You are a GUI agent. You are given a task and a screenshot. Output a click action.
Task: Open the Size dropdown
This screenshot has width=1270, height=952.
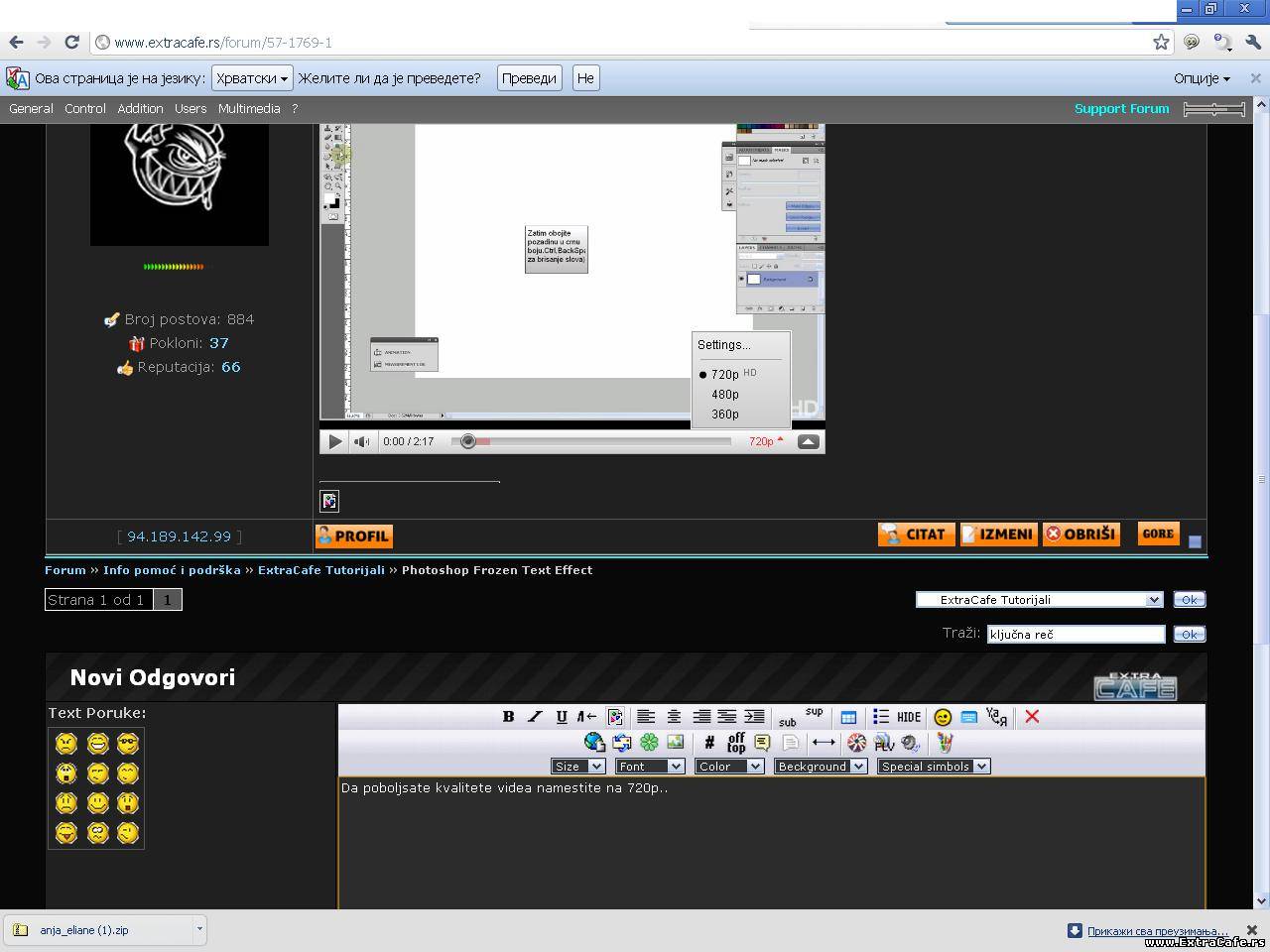click(577, 767)
